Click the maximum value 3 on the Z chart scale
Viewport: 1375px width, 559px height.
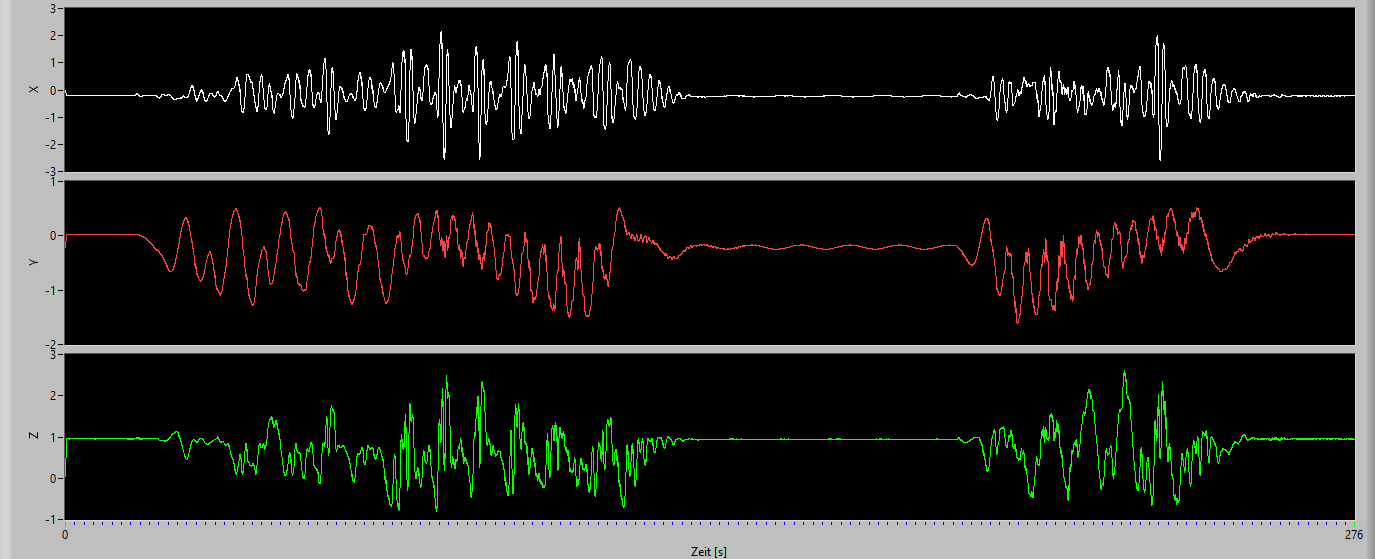click(x=55, y=354)
